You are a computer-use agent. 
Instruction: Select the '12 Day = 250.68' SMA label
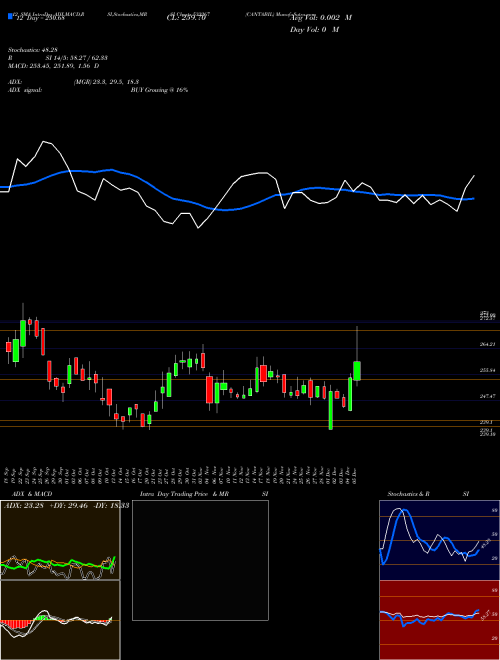pos(39,18)
